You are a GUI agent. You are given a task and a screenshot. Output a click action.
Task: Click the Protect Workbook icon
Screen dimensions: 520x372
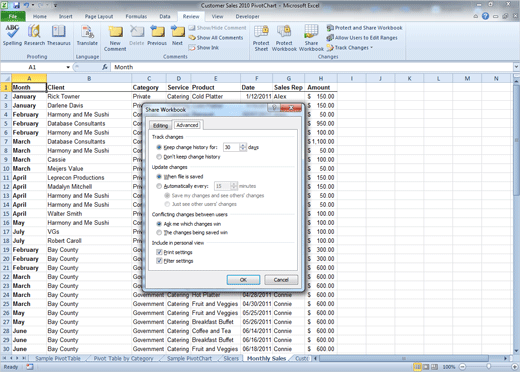pos(284,38)
